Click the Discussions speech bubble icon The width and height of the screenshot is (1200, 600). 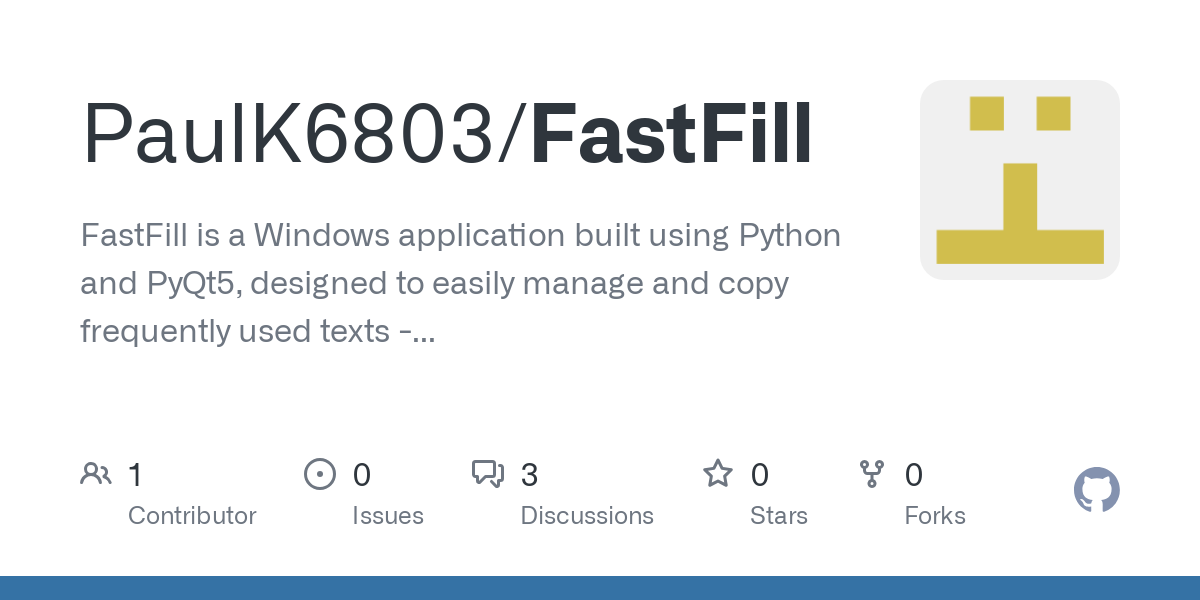coord(488,474)
